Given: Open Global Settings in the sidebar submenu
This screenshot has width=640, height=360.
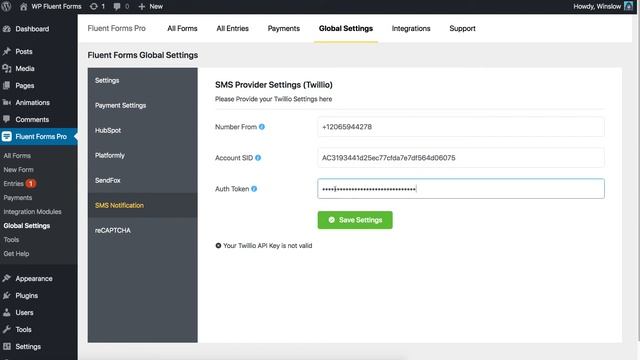Looking at the screenshot, I should 27,226.
